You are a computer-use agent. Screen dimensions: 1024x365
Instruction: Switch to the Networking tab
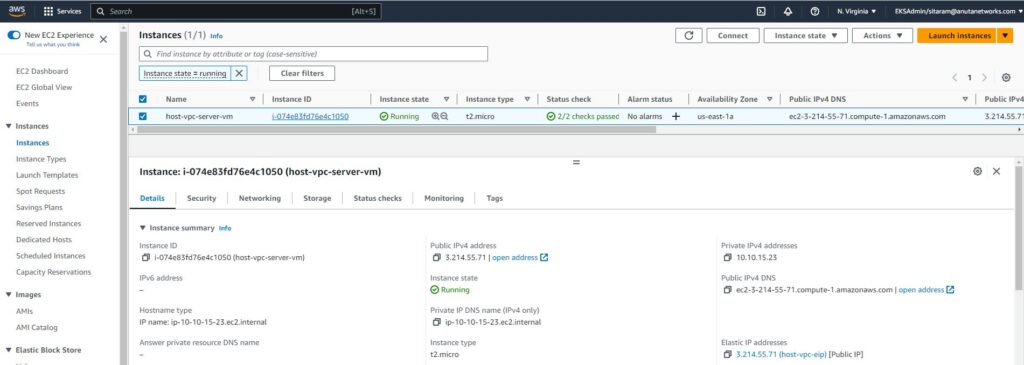click(259, 198)
